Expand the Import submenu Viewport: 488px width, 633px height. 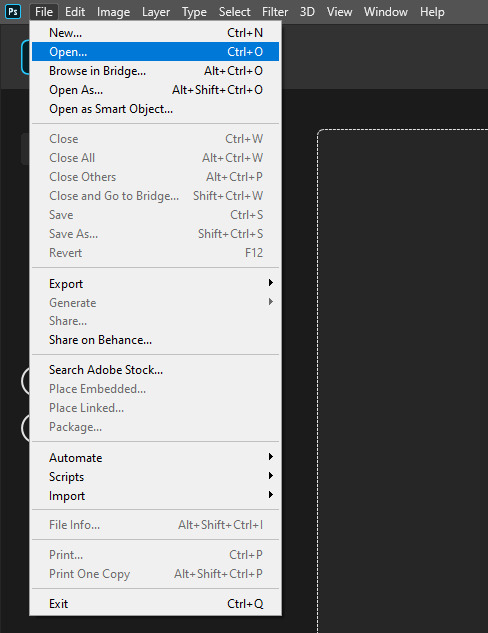(155, 495)
